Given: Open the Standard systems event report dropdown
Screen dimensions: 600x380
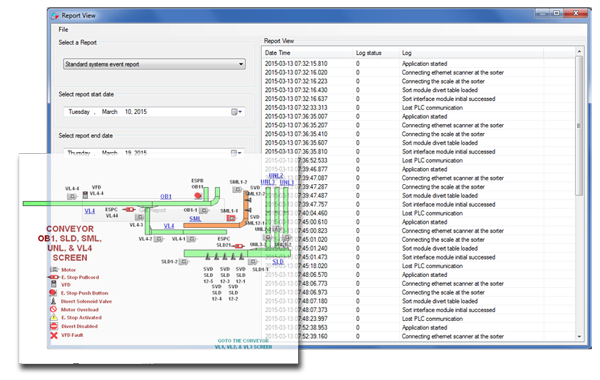Looking at the screenshot, I should [154, 64].
